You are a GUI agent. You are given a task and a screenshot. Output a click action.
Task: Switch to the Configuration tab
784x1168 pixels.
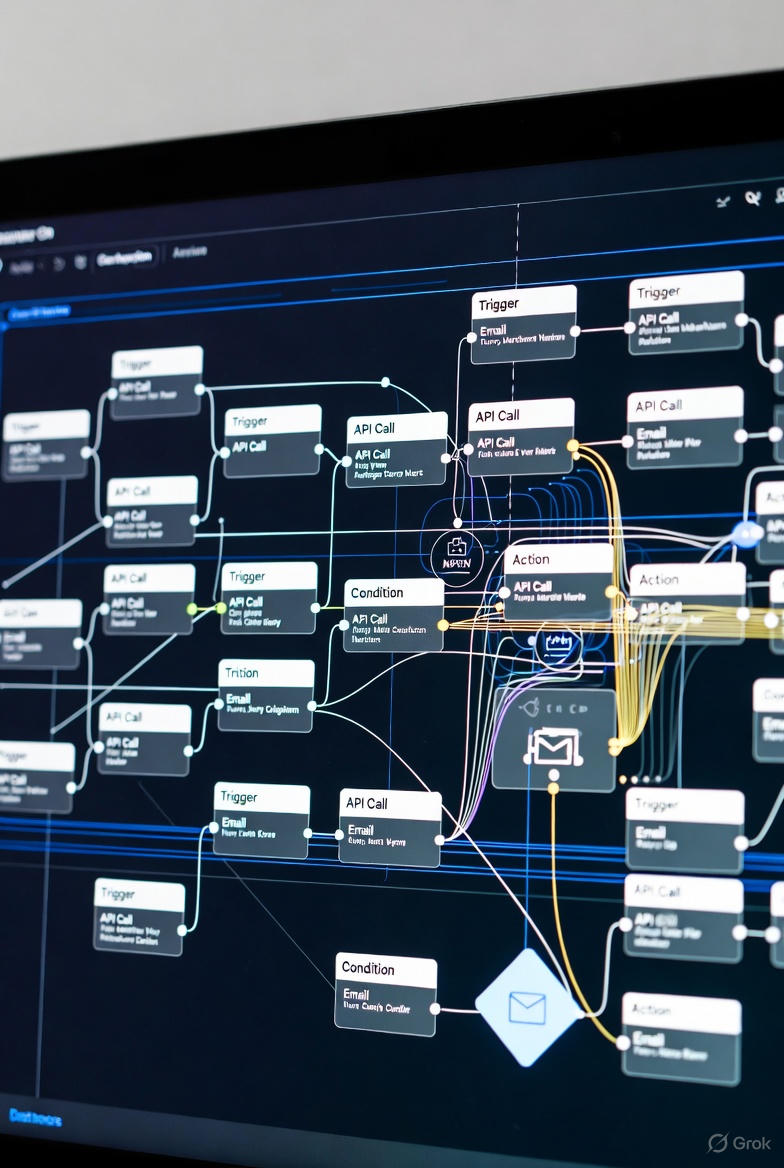click(125, 258)
